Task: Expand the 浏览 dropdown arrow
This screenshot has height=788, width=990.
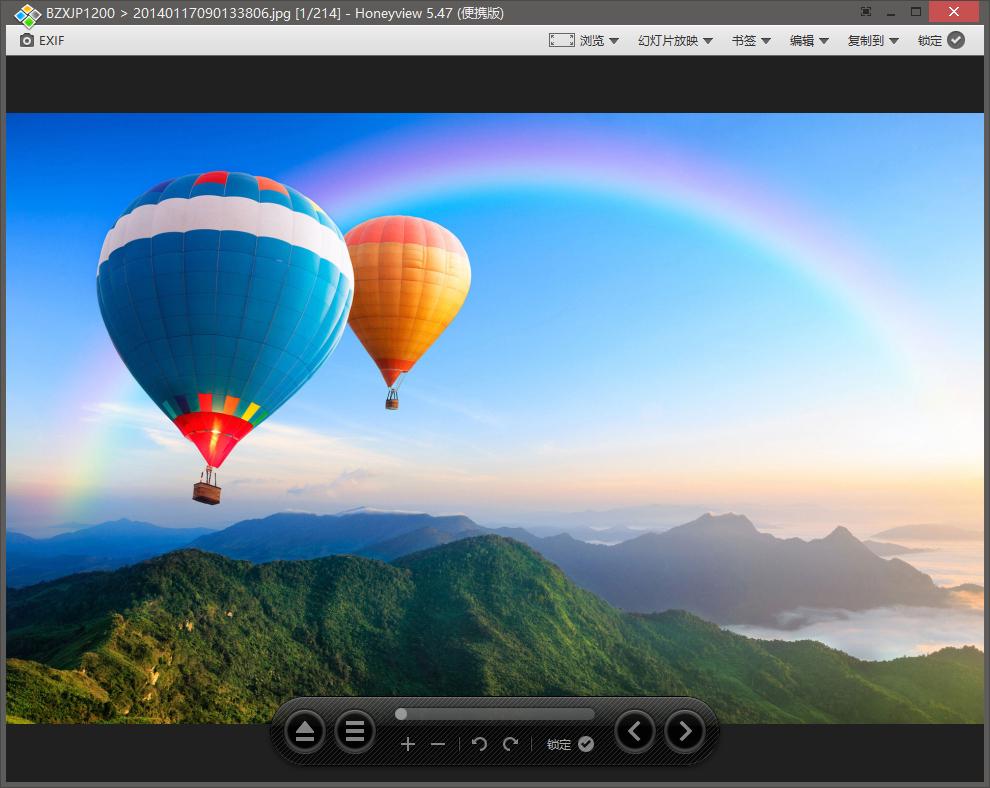Action: [x=614, y=41]
